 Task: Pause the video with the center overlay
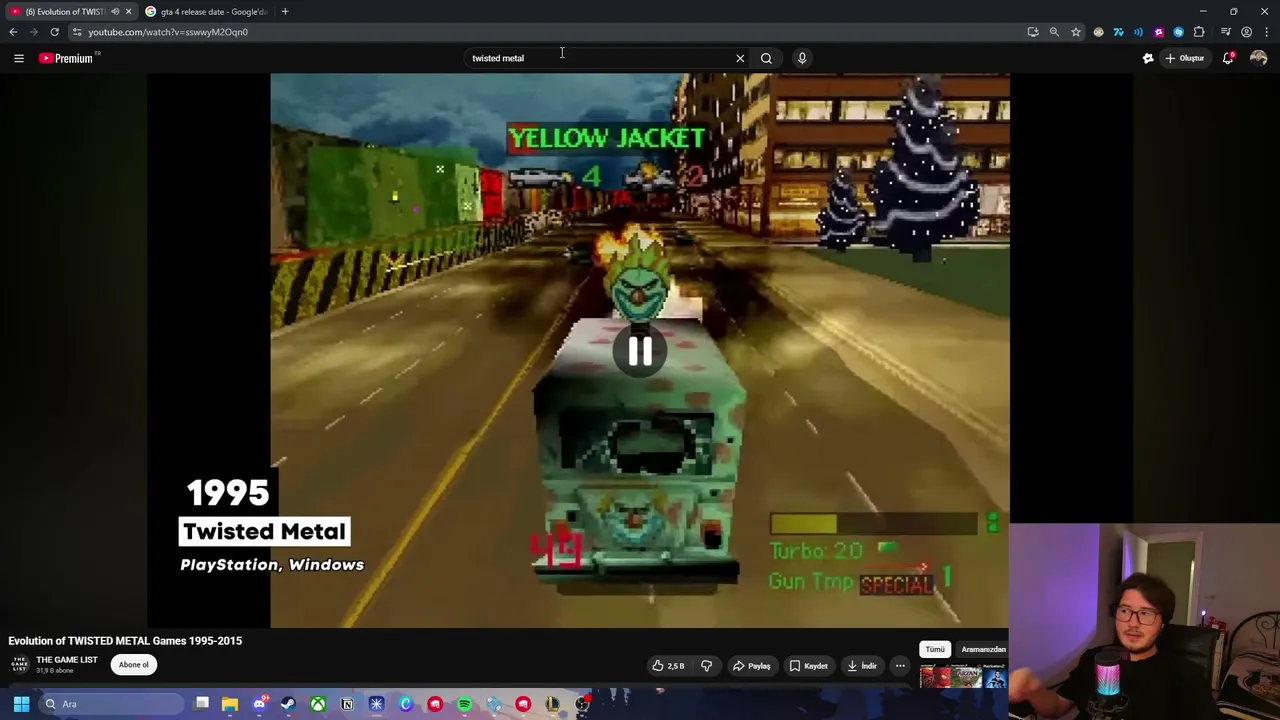pyautogui.click(x=640, y=350)
